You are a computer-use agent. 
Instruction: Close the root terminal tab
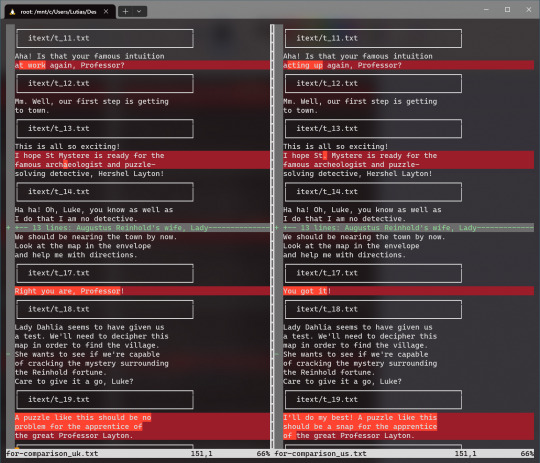tap(106, 12)
